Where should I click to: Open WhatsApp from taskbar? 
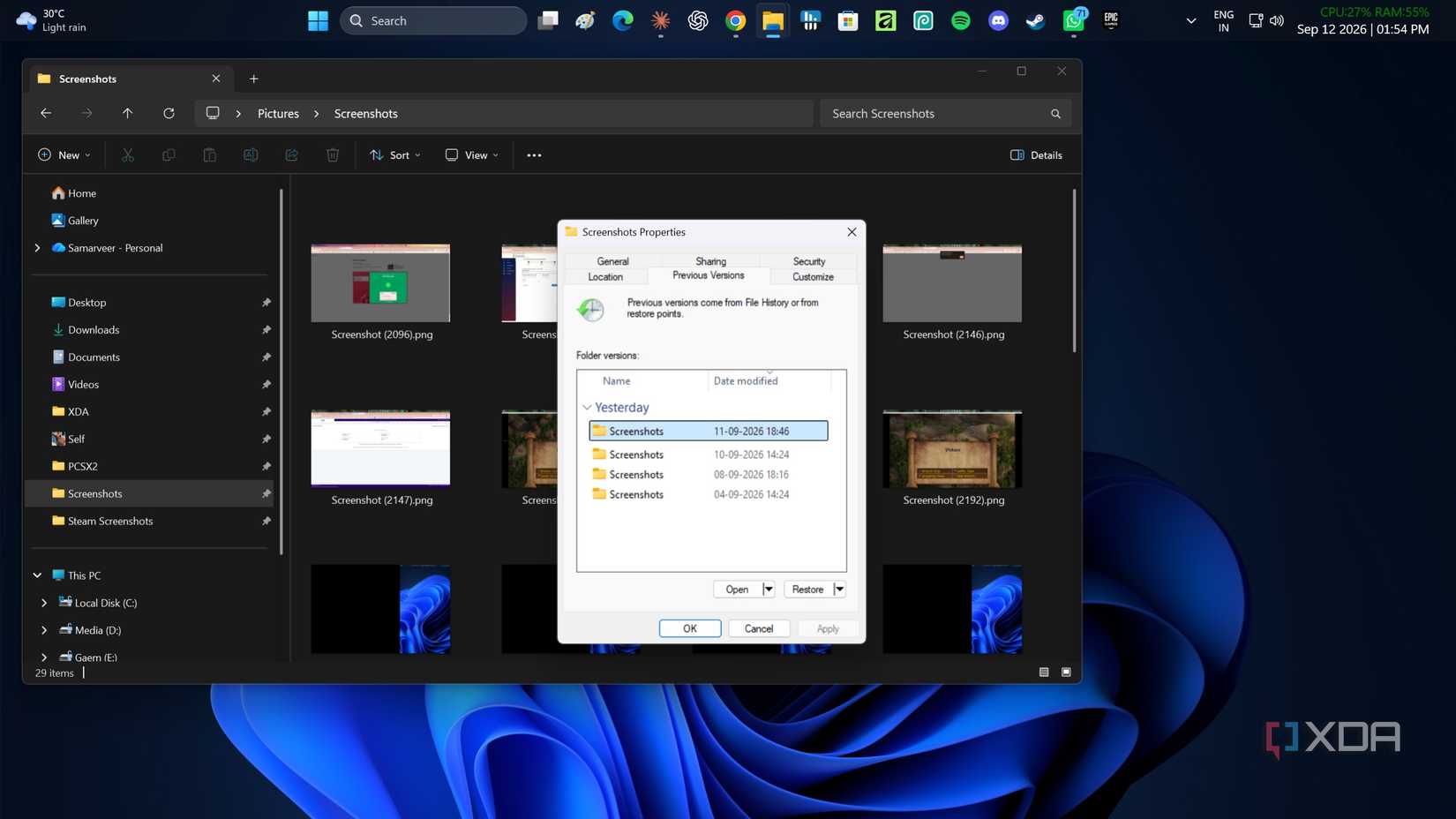click(x=1074, y=20)
